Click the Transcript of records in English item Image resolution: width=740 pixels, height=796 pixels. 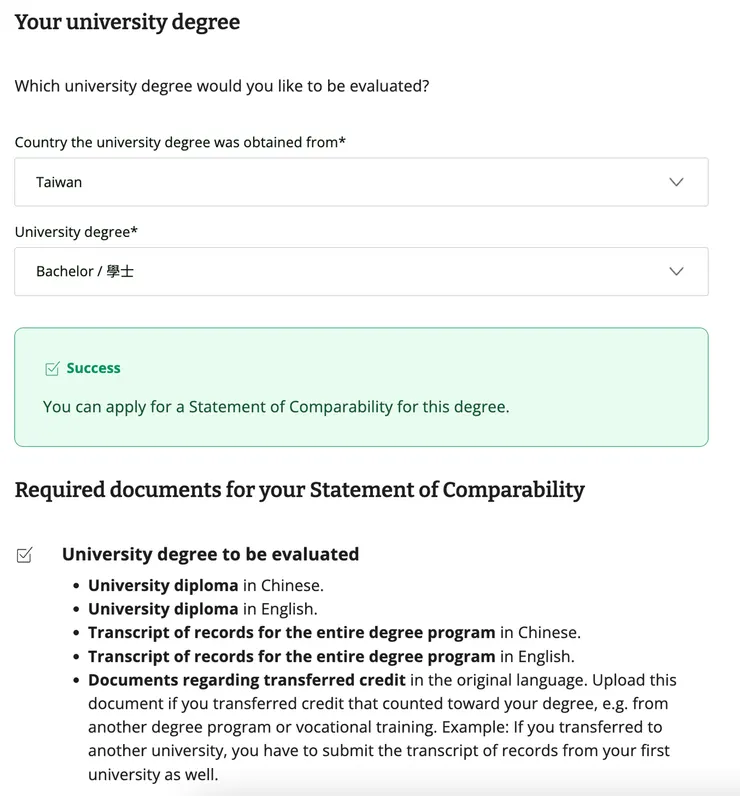331,656
